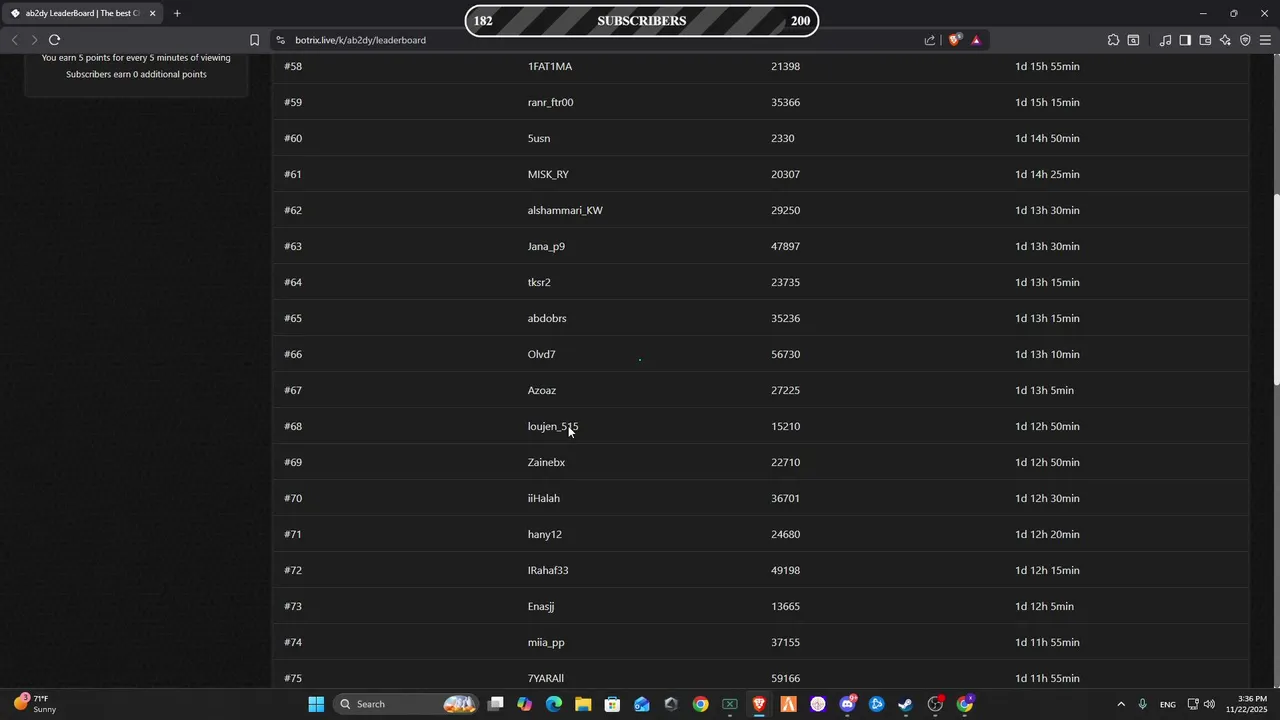Image resolution: width=1280 pixels, height=720 pixels.
Task: Open Task View on the taskbar
Action: [x=496, y=704]
